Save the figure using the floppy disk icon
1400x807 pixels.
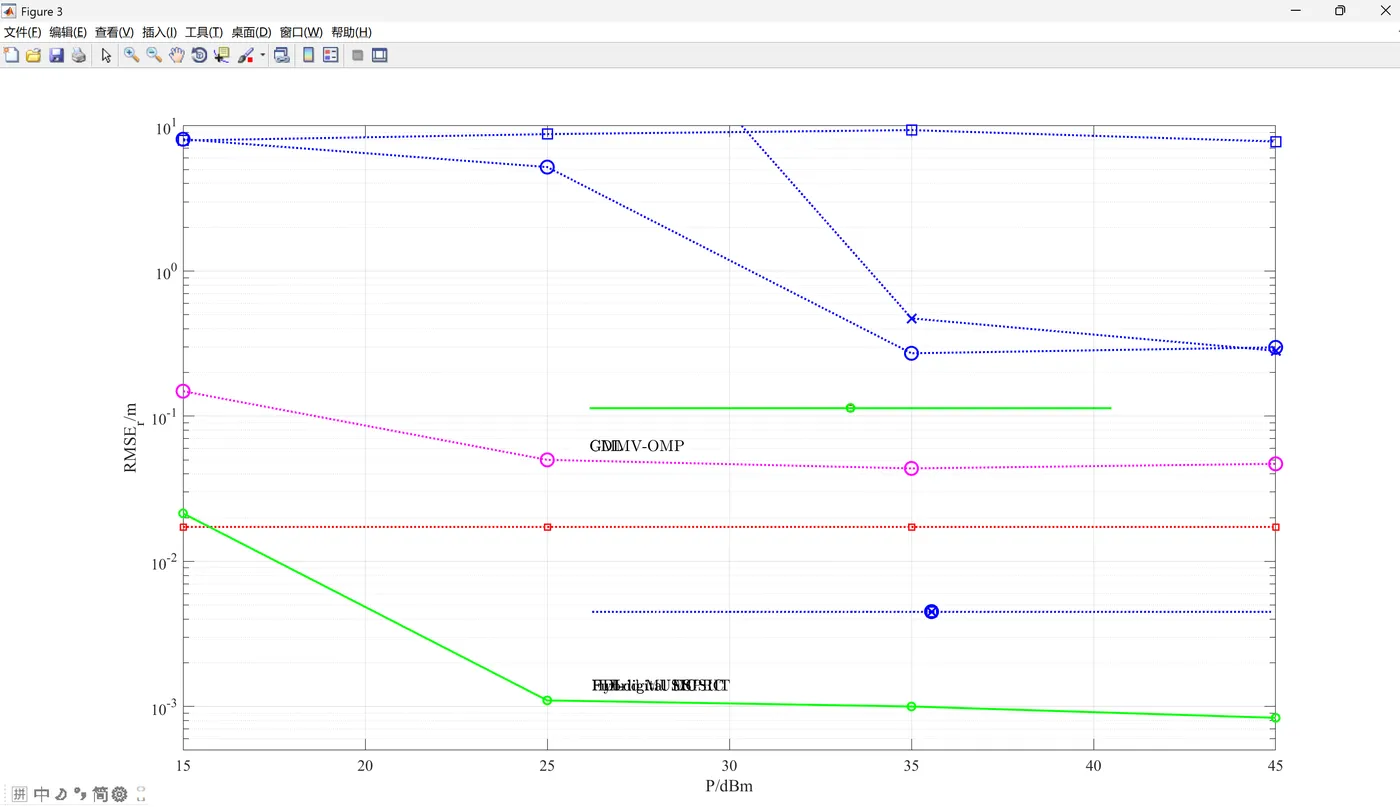(56, 55)
